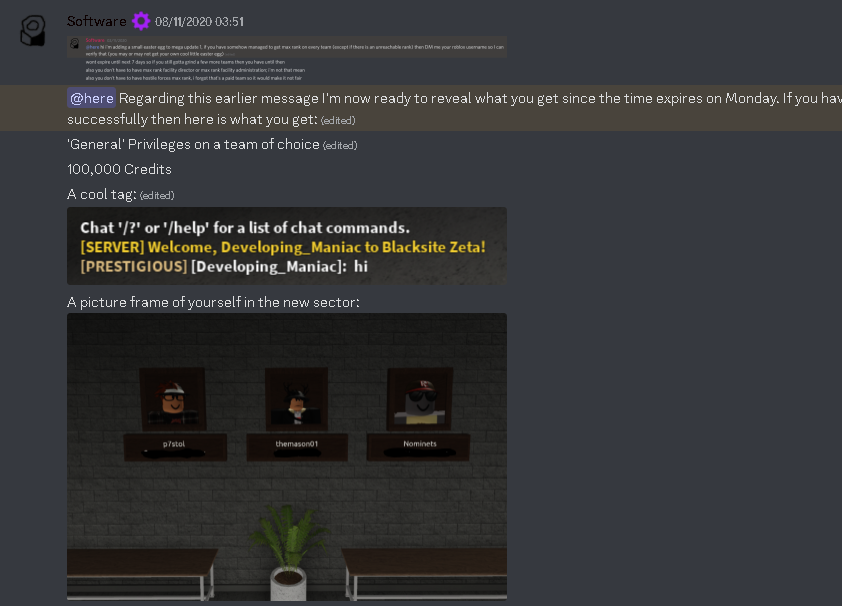Click the (edited) label after 'A cool tag:'

157,195
